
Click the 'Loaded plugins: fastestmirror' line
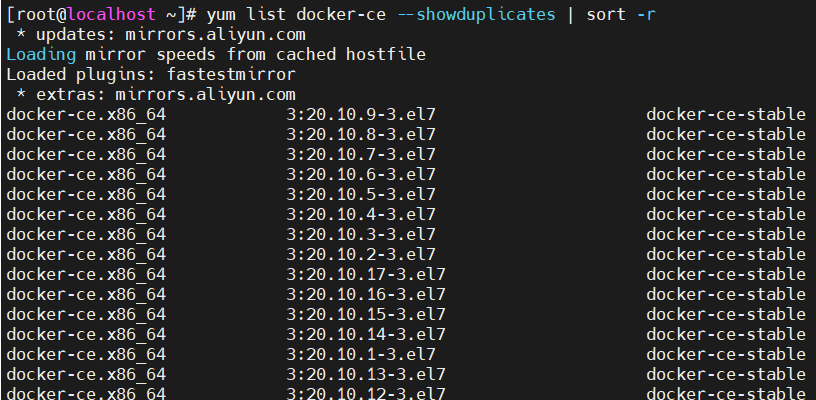point(151,75)
